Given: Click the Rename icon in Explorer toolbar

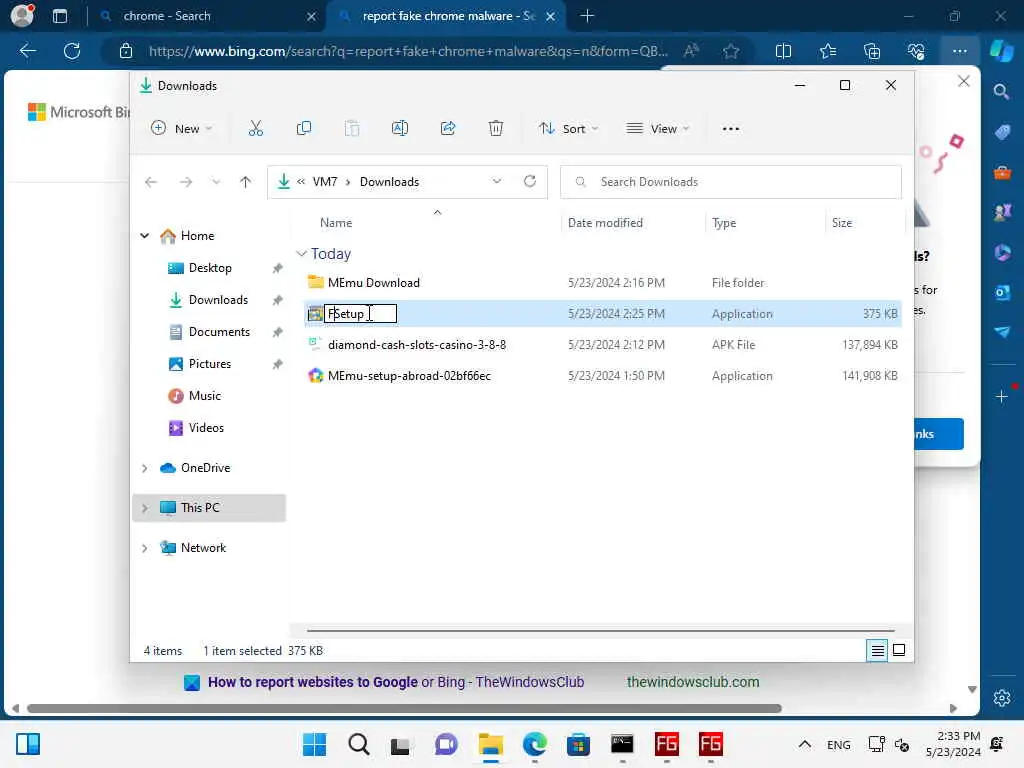Looking at the screenshot, I should pyautogui.click(x=400, y=129).
